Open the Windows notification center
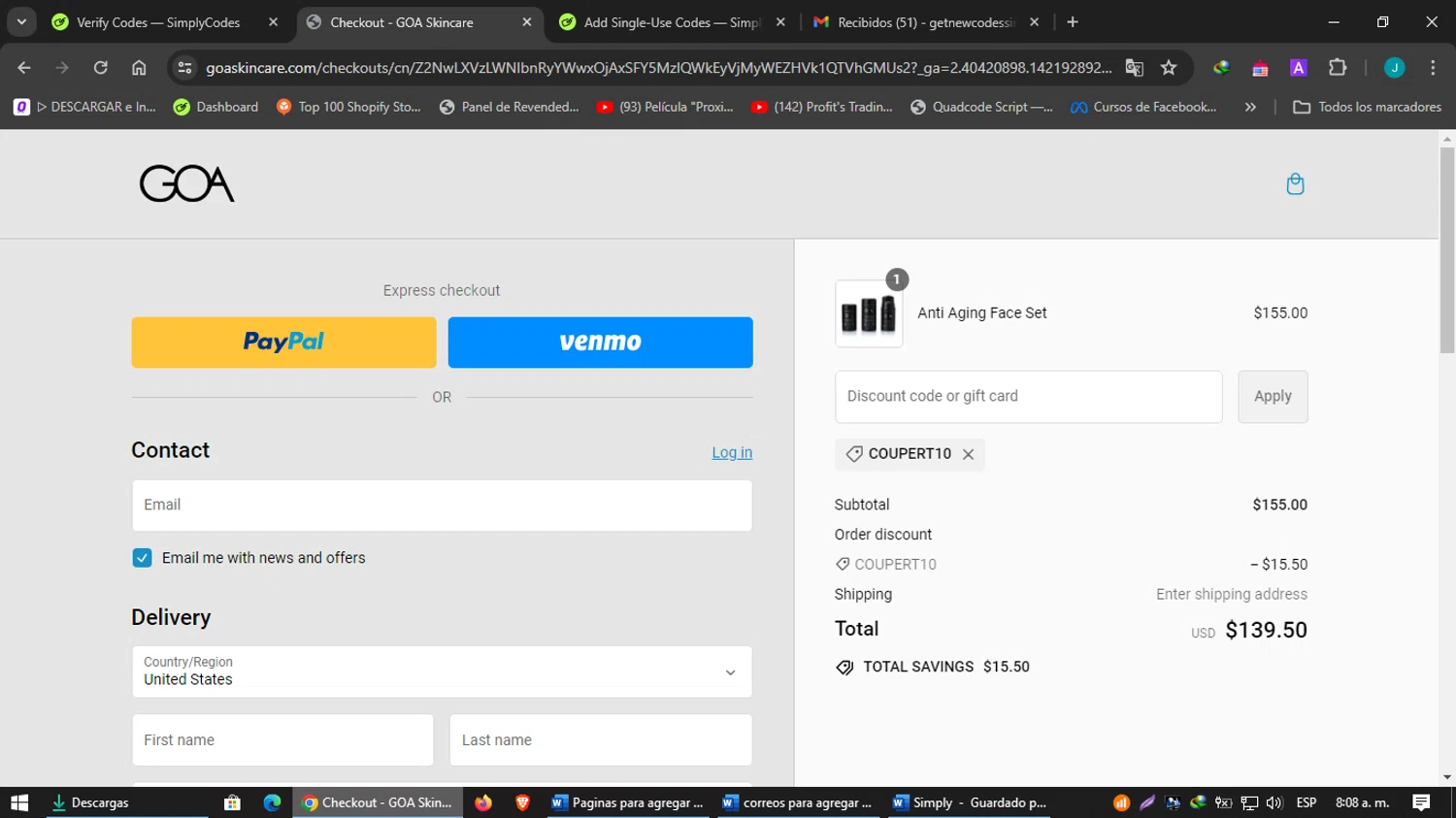 [x=1421, y=802]
